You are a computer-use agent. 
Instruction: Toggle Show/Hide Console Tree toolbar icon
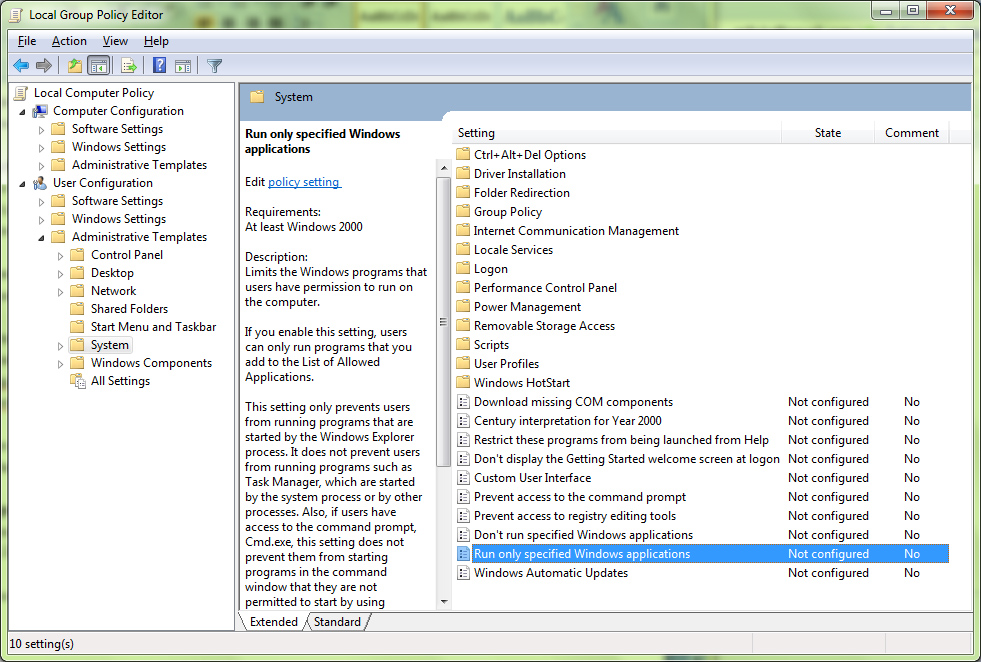click(98, 65)
